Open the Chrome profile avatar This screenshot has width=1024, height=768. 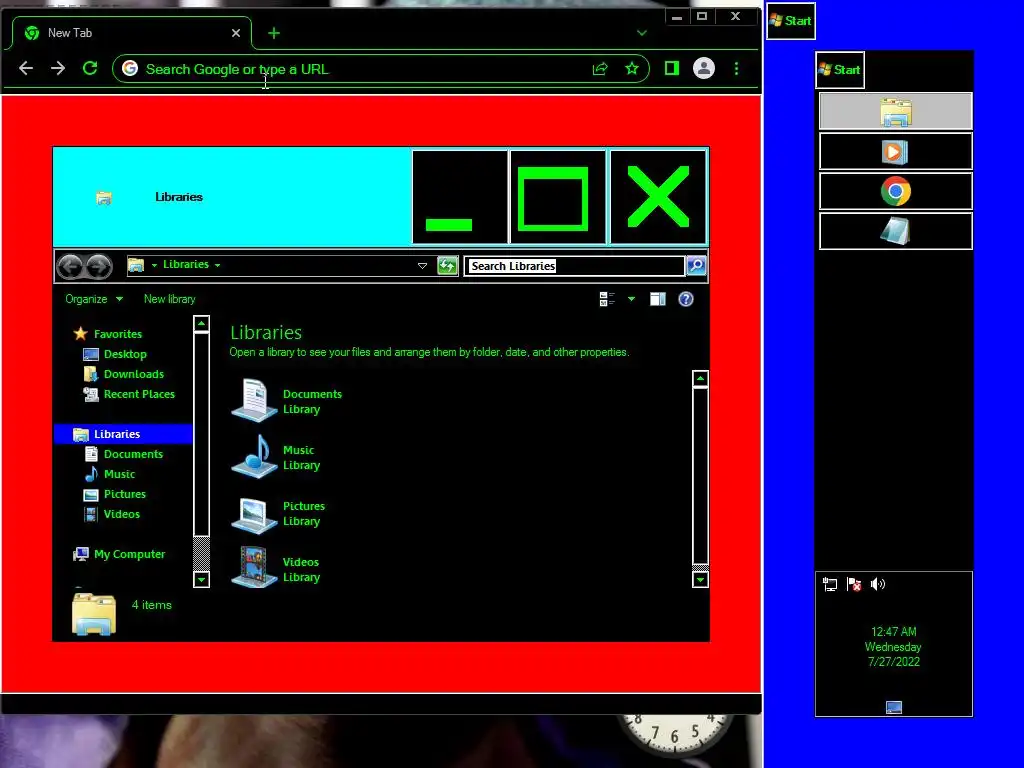pyautogui.click(x=703, y=68)
